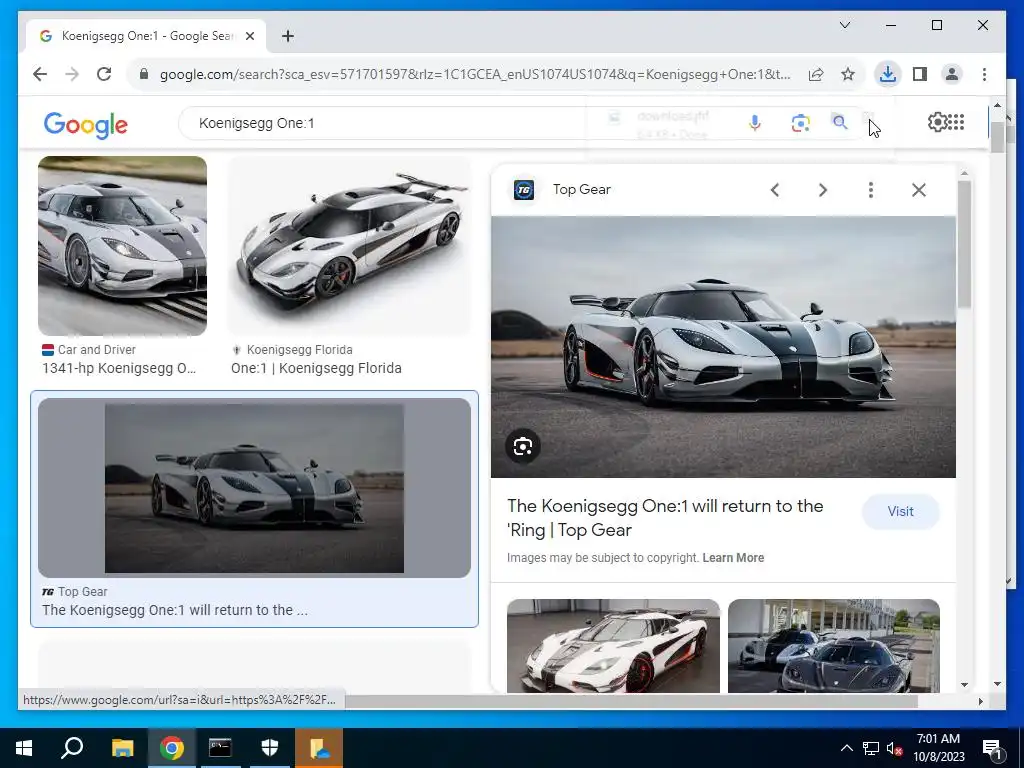Go to the Google logo homepage
The width and height of the screenshot is (1024, 768).
[86, 124]
